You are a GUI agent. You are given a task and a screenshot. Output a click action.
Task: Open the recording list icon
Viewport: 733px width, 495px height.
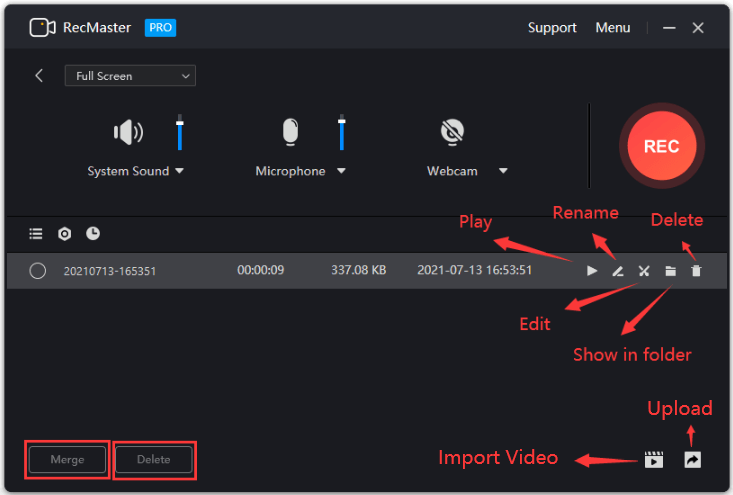pos(36,233)
